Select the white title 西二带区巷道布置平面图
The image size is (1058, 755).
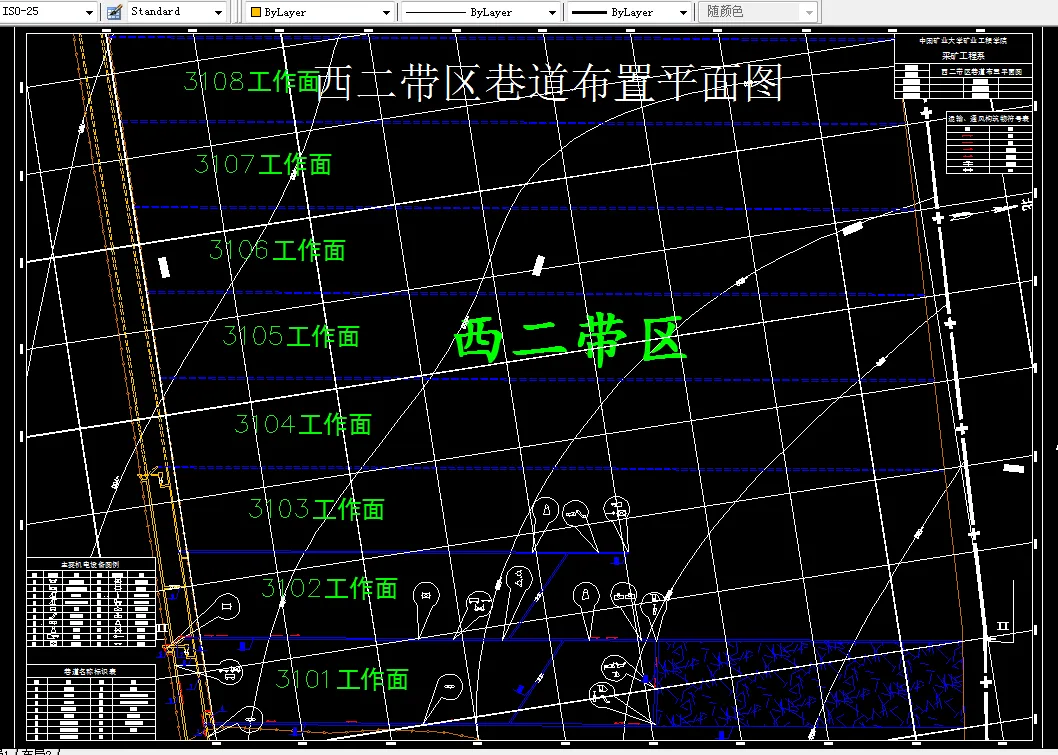click(549, 84)
